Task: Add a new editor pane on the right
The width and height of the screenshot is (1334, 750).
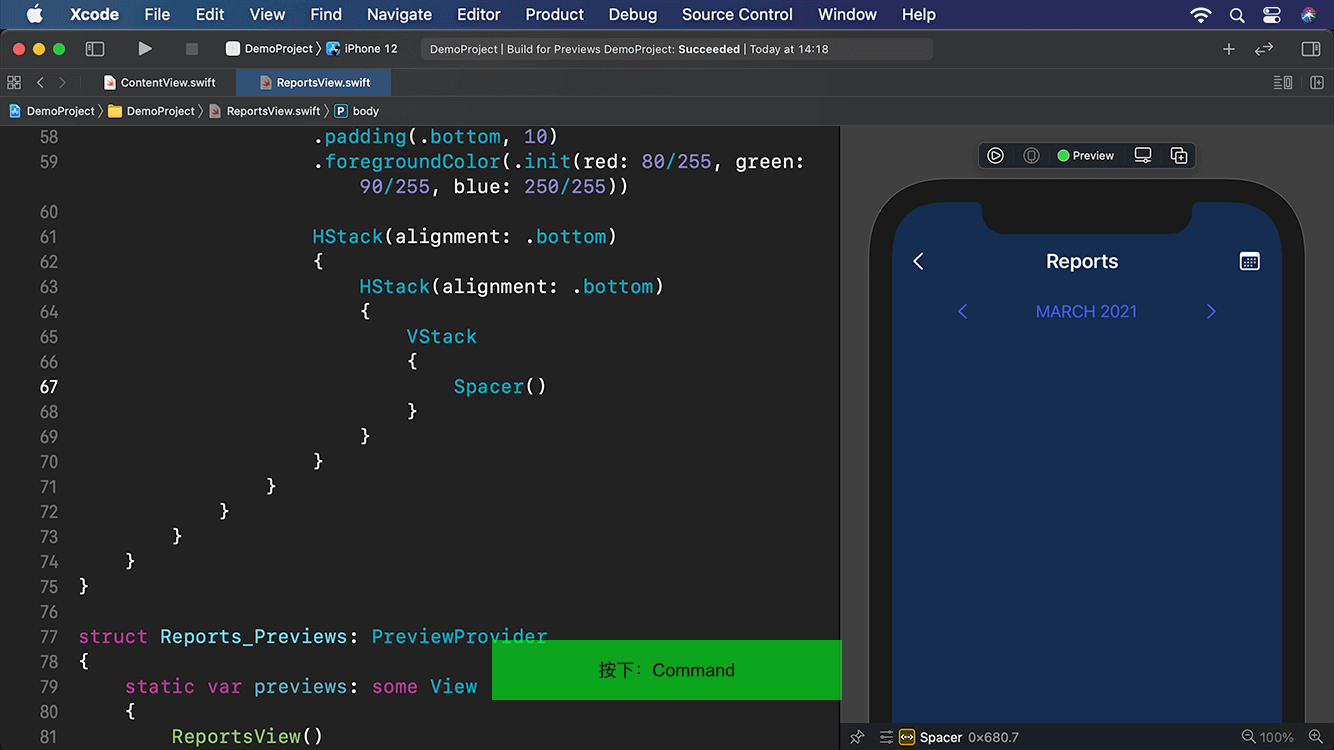Action: pos(1317,82)
